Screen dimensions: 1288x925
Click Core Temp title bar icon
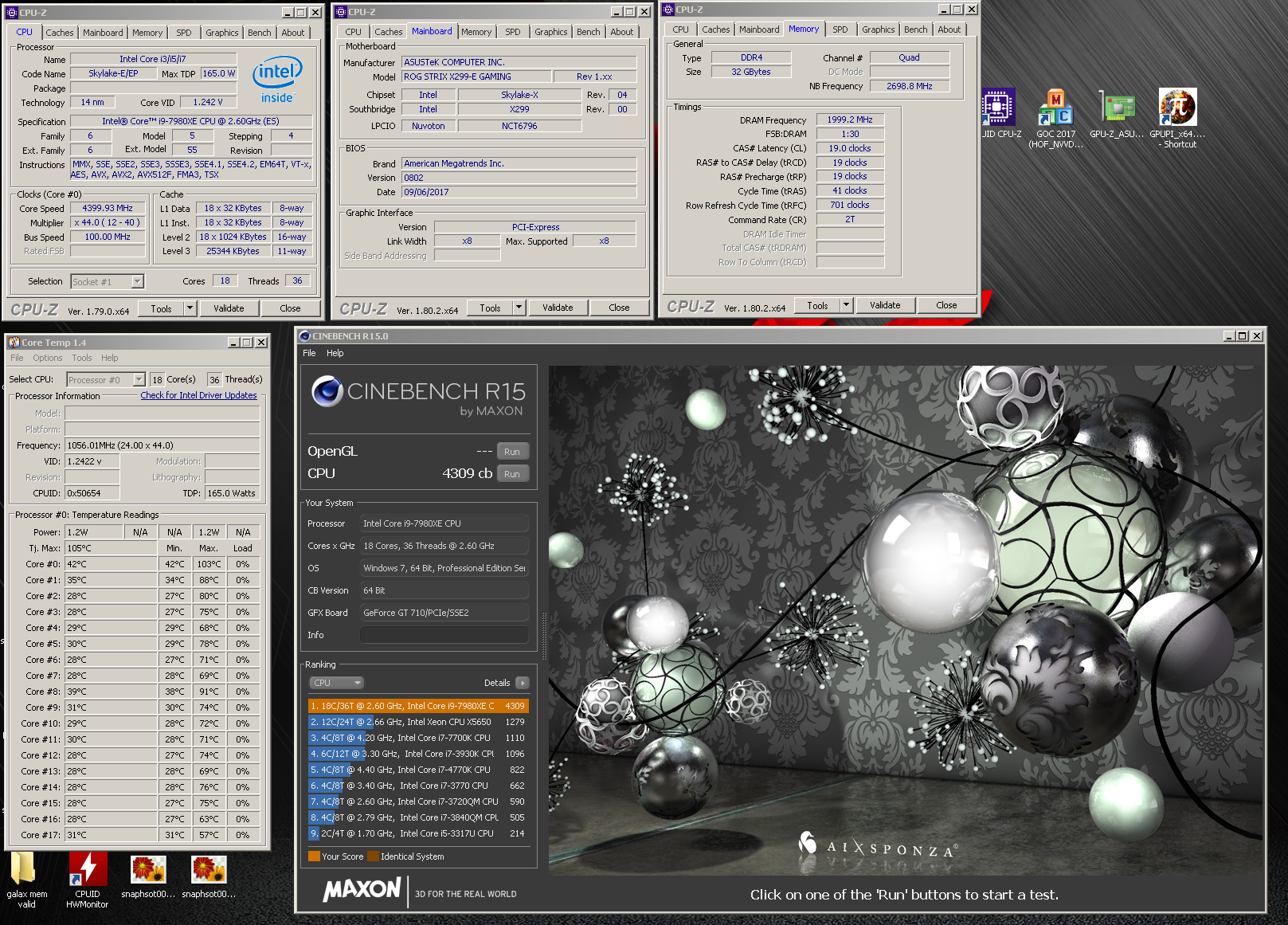point(14,342)
